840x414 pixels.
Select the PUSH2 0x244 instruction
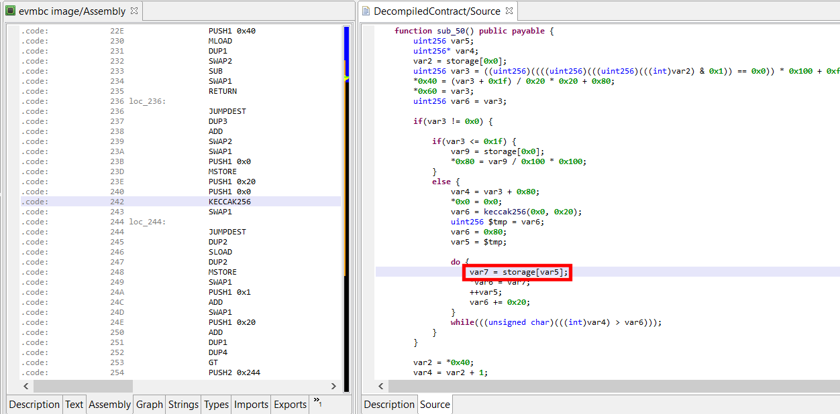coord(234,373)
